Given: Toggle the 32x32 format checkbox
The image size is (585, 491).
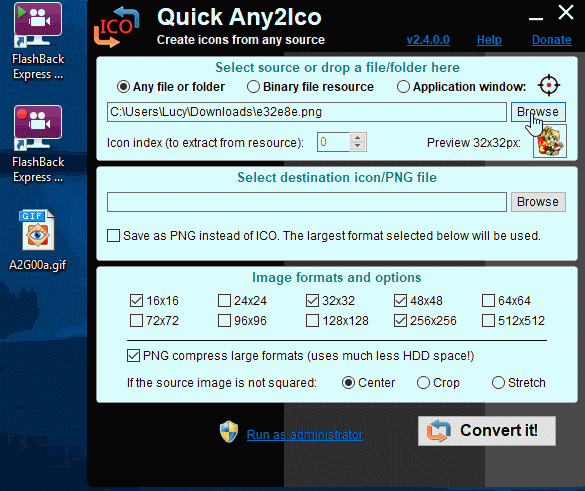Looking at the screenshot, I should click(312, 300).
